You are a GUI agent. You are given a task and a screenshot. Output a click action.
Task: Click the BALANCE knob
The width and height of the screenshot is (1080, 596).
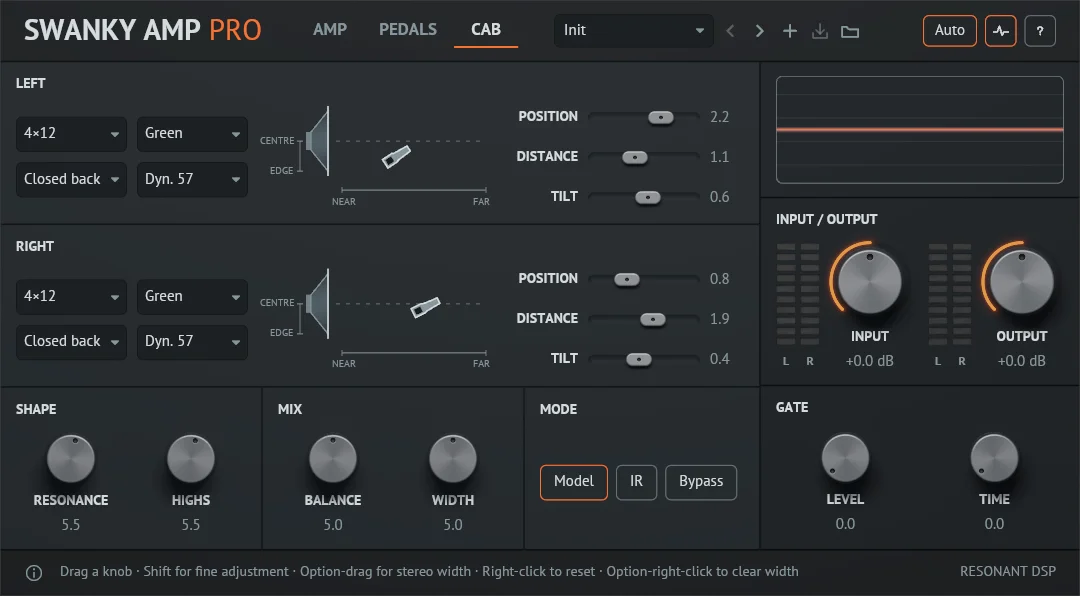point(333,458)
